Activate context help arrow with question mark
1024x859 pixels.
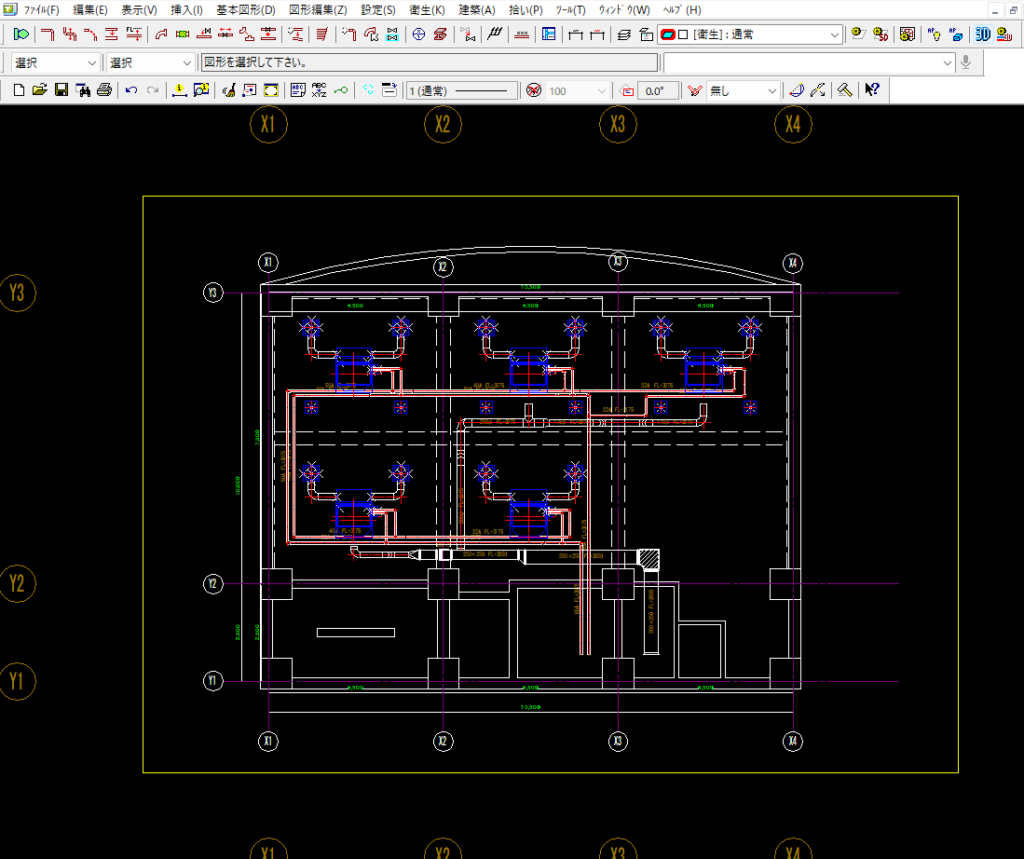(x=871, y=91)
